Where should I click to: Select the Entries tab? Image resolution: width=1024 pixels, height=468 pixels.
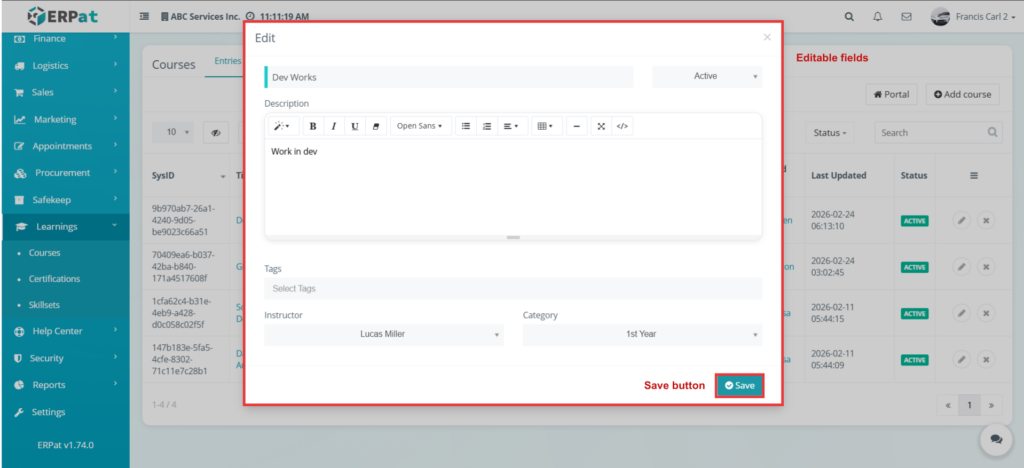227,61
